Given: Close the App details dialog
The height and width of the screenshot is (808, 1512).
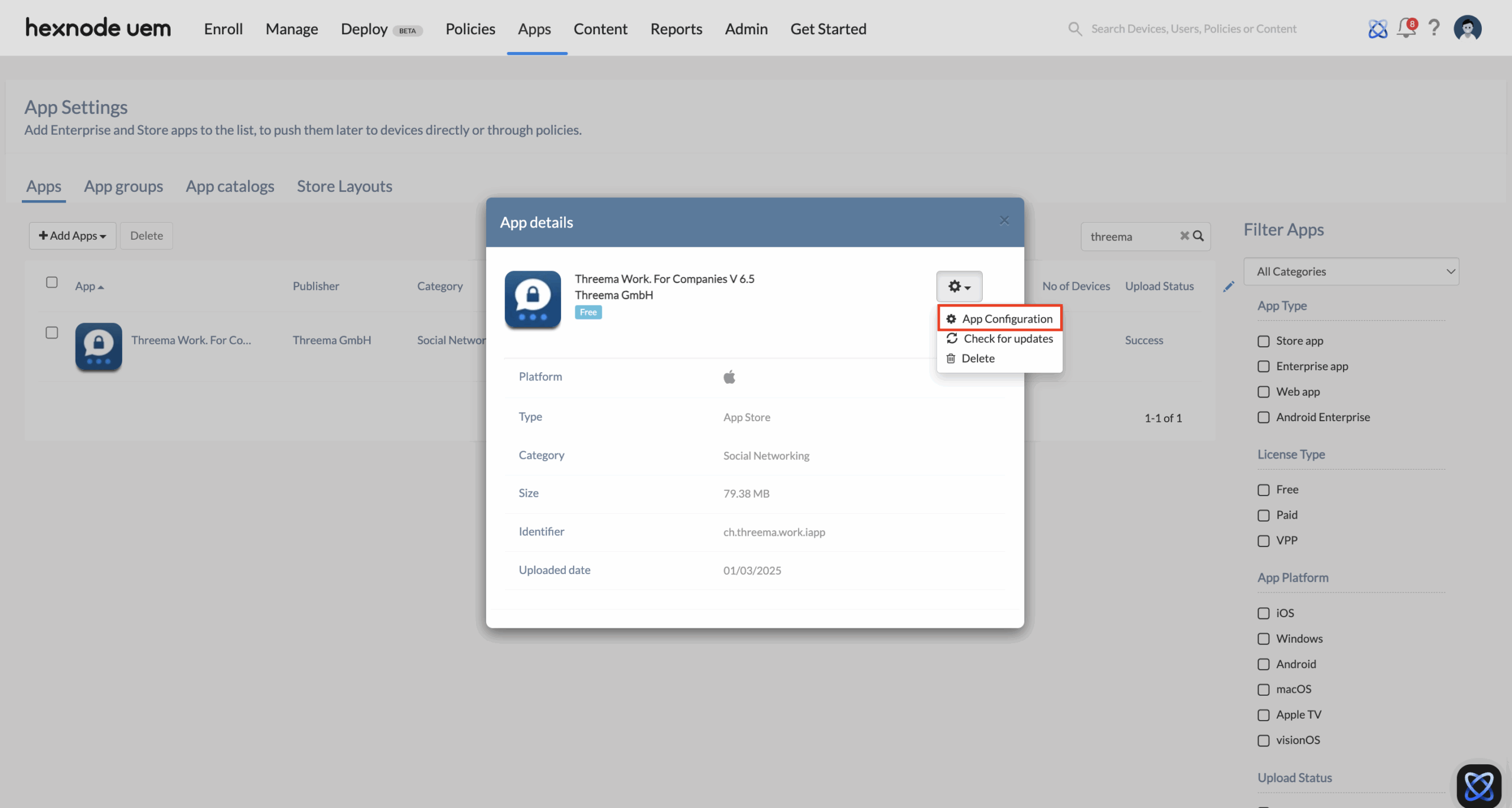Looking at the screenshot, I should [x=1004, y=220].
